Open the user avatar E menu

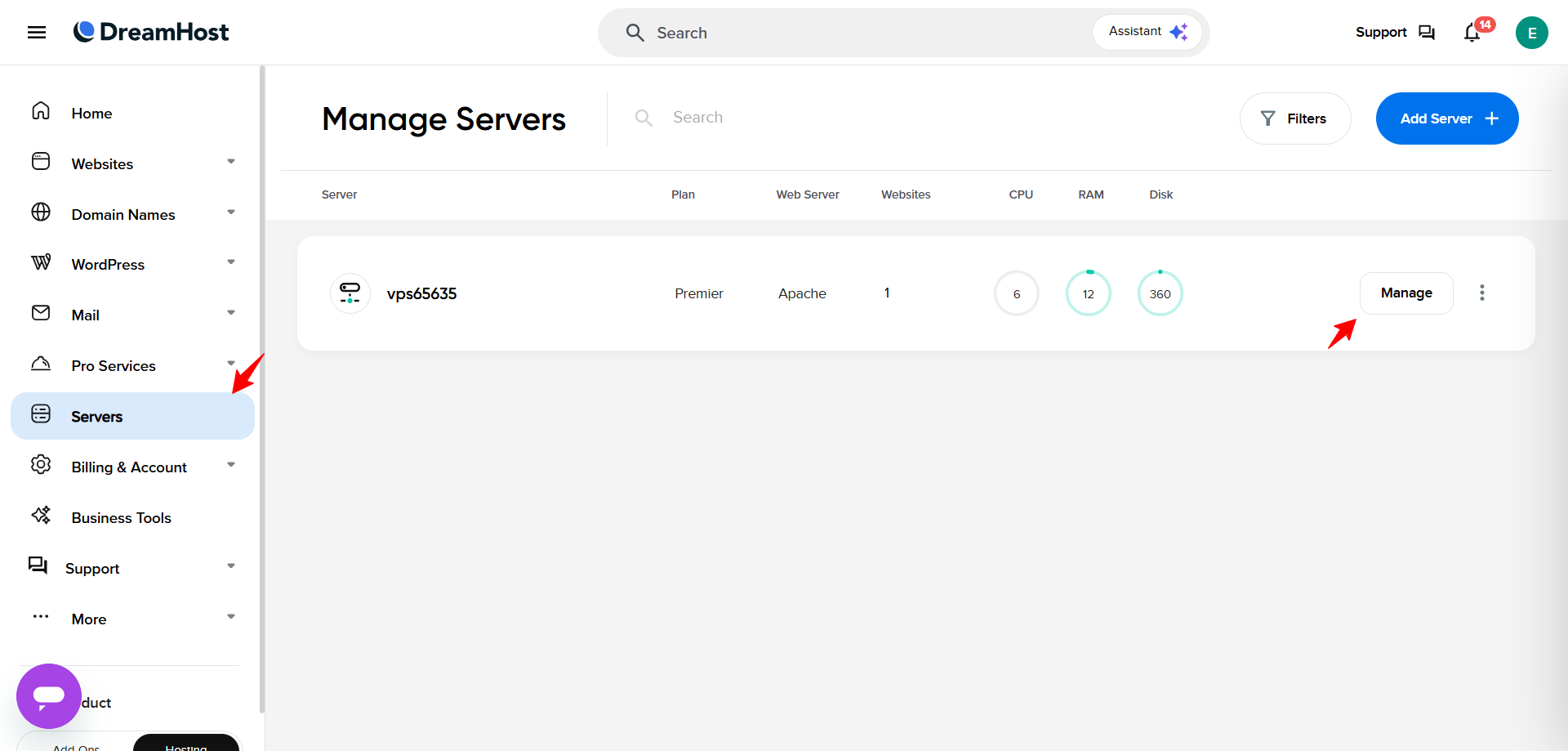(1531, 33)
